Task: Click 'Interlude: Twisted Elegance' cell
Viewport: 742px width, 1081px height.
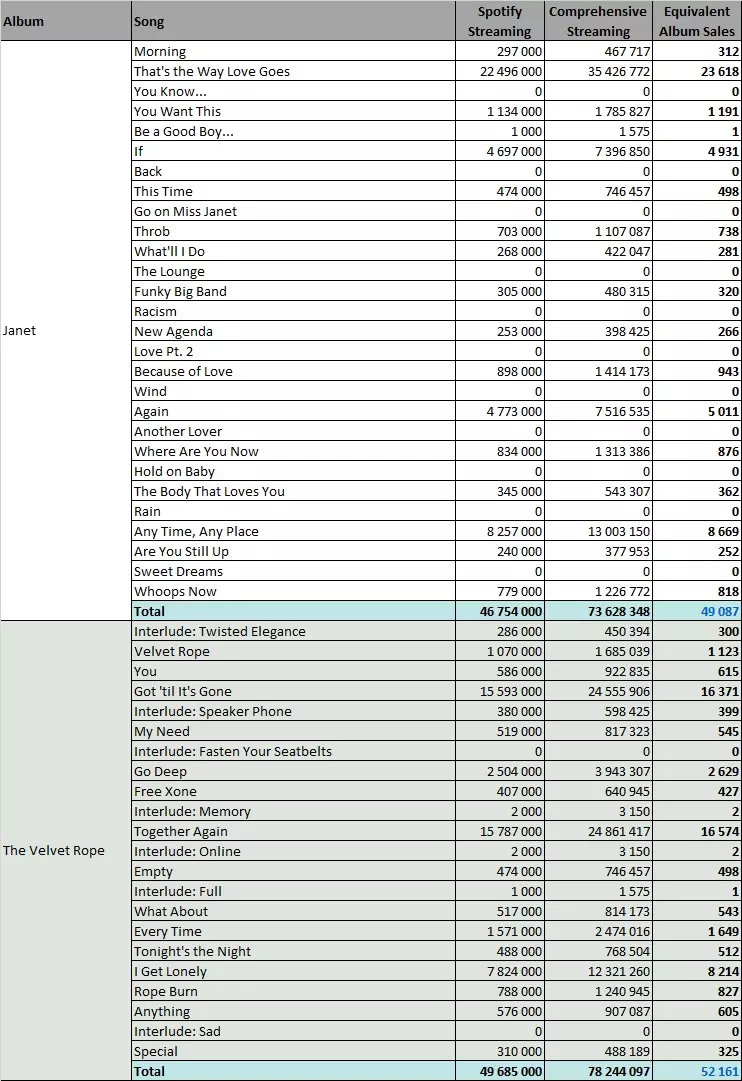Action: [293, 631]
